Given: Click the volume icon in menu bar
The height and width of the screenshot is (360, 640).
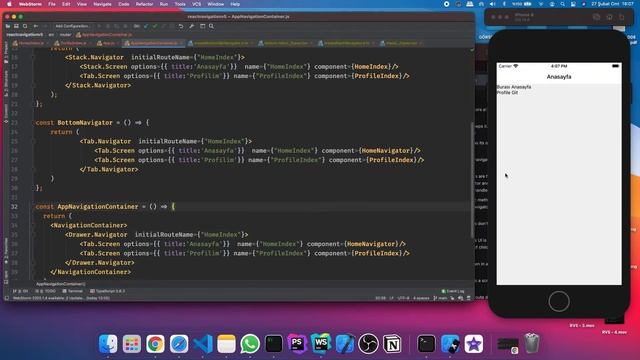Looking at the screenshot, I should (x=493, y=4).
